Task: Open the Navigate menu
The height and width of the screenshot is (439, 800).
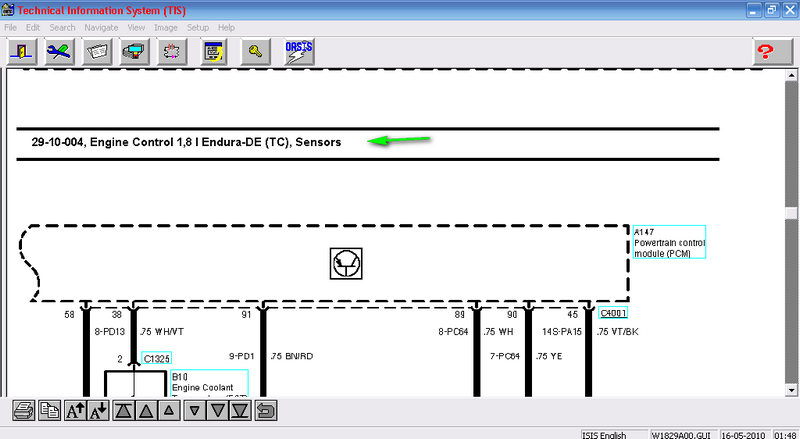Action: pos(101,27)
